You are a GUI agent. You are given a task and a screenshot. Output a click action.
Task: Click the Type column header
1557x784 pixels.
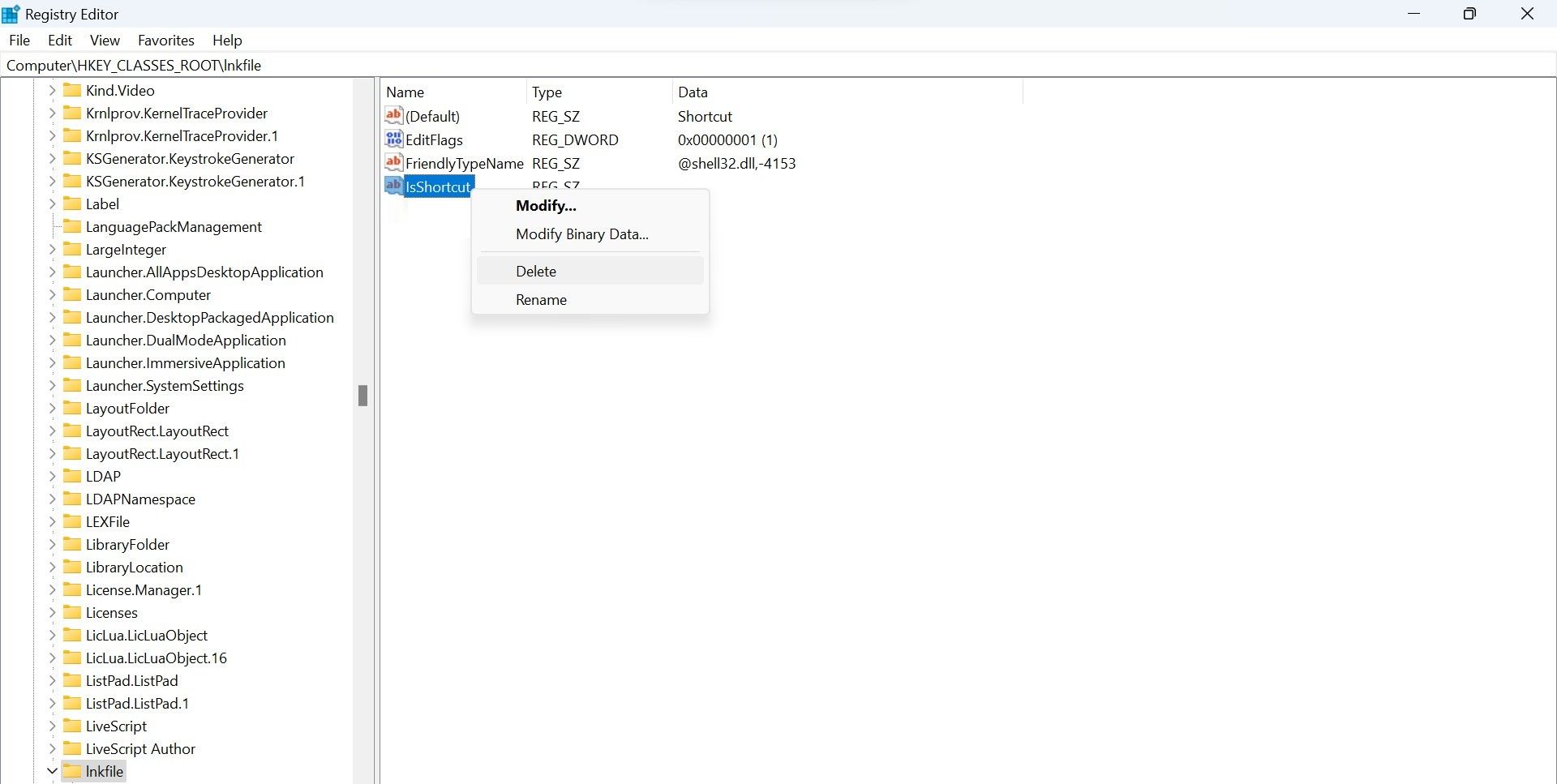pyautogui.click(x=599, y=92)
